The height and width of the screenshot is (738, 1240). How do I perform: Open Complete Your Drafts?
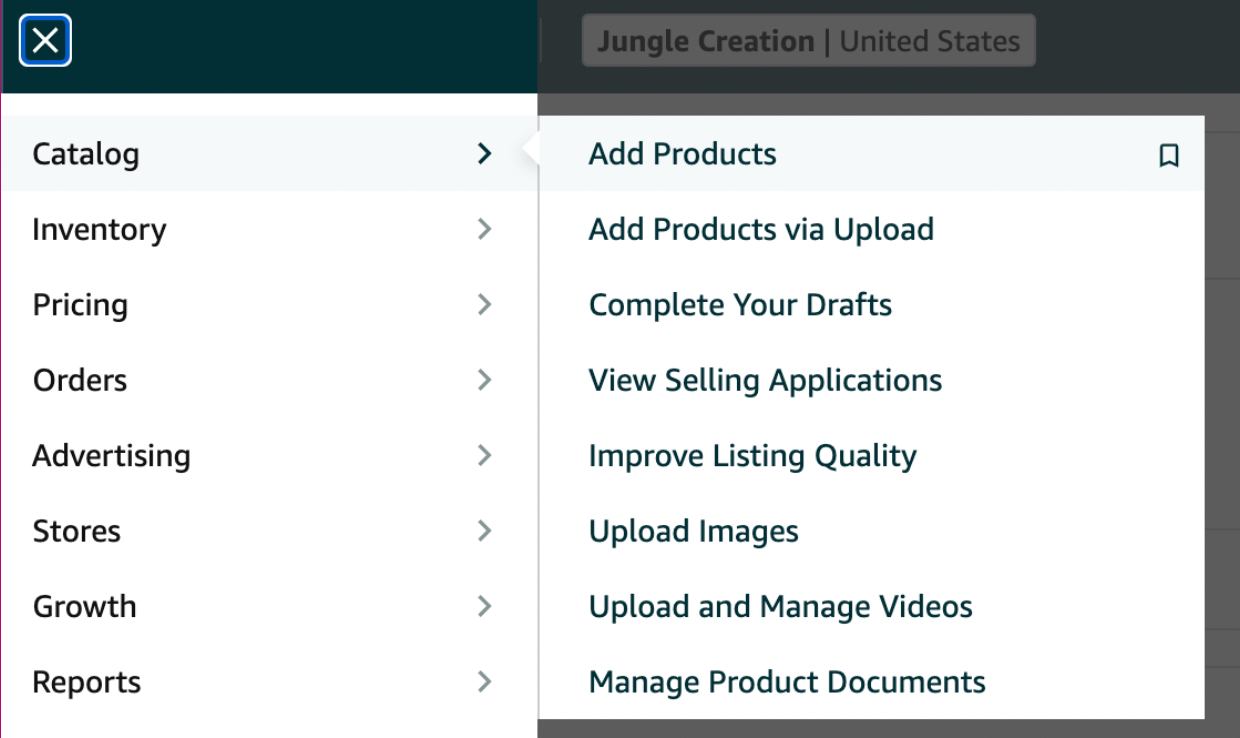[740, 305]
